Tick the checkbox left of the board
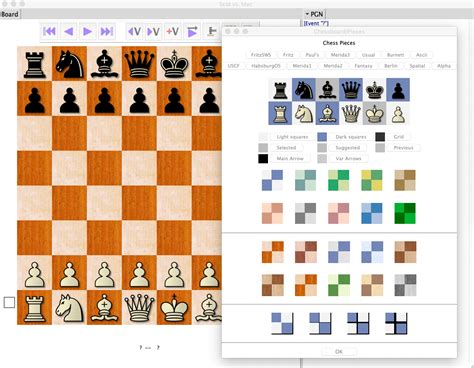The image size is (474, 368). pyautogui.click(x=9, y=303)
